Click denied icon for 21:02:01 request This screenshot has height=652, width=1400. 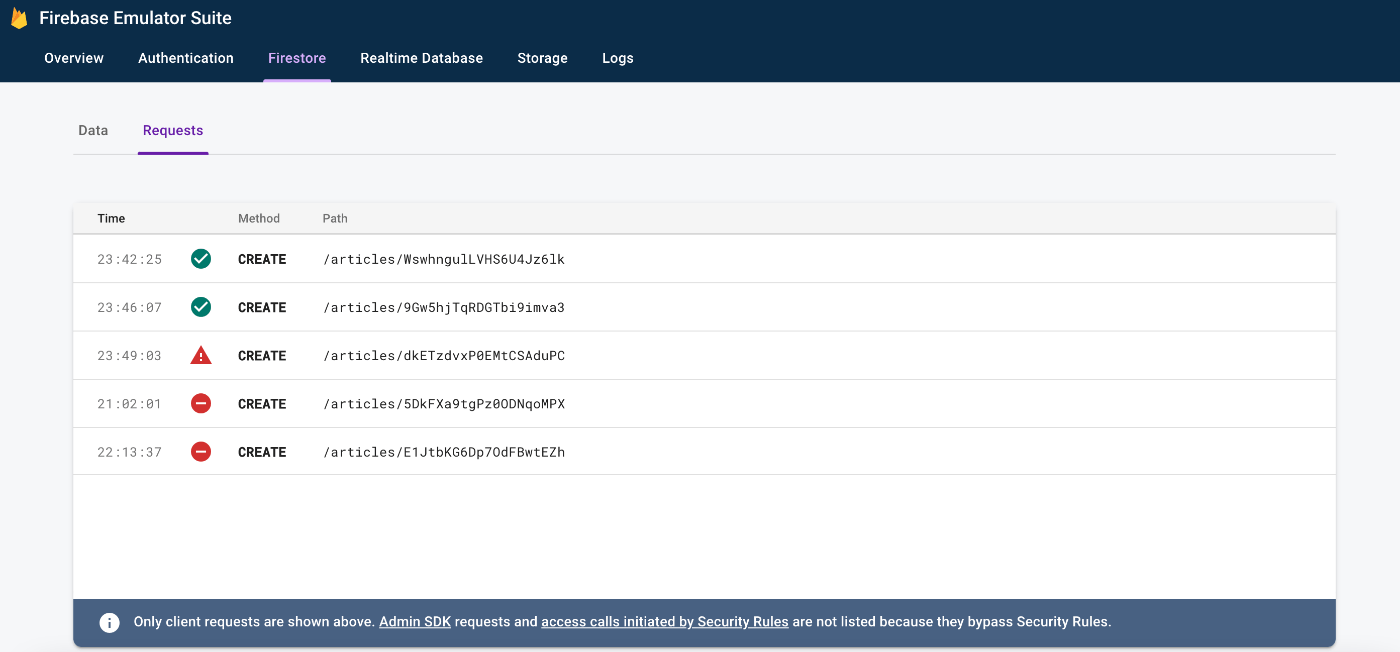[201, 404]
